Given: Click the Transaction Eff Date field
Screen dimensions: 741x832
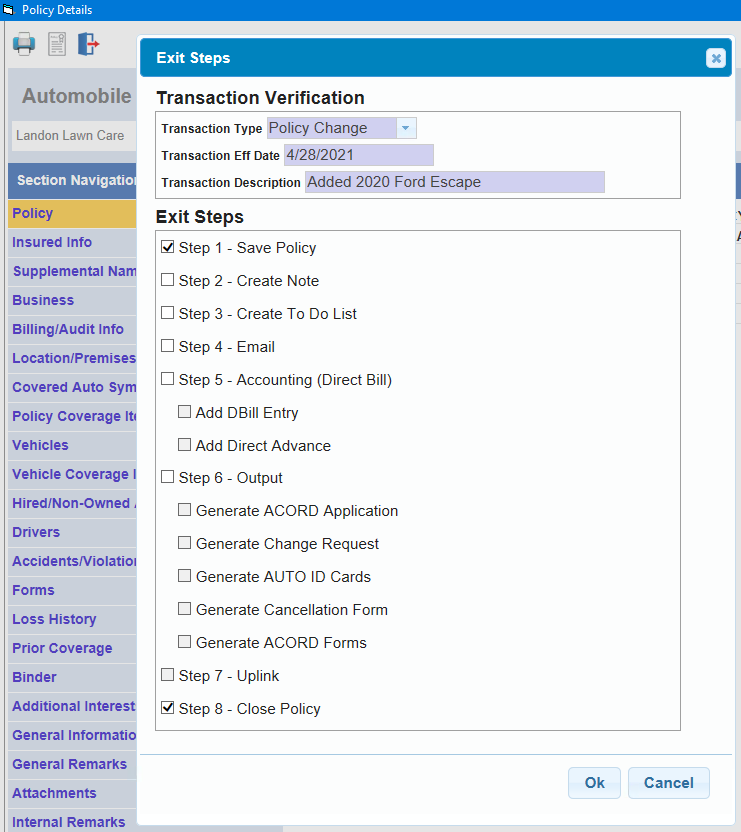Looking at the screenshot, I should 359,155.
